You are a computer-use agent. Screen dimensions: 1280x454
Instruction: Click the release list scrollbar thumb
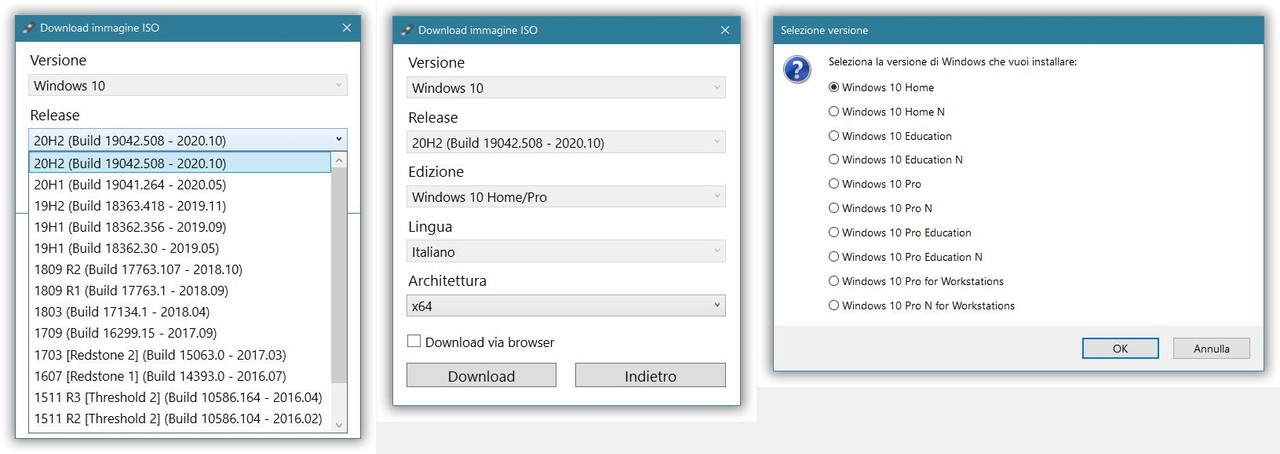coord(339,275)
